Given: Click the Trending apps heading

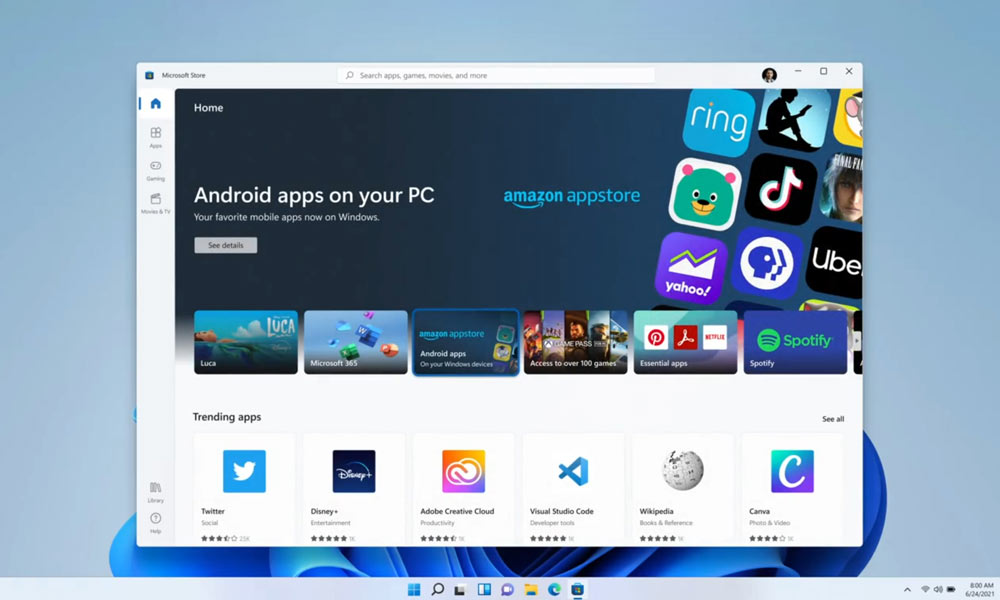Looking at the screenshot, I should pos(227,416).
